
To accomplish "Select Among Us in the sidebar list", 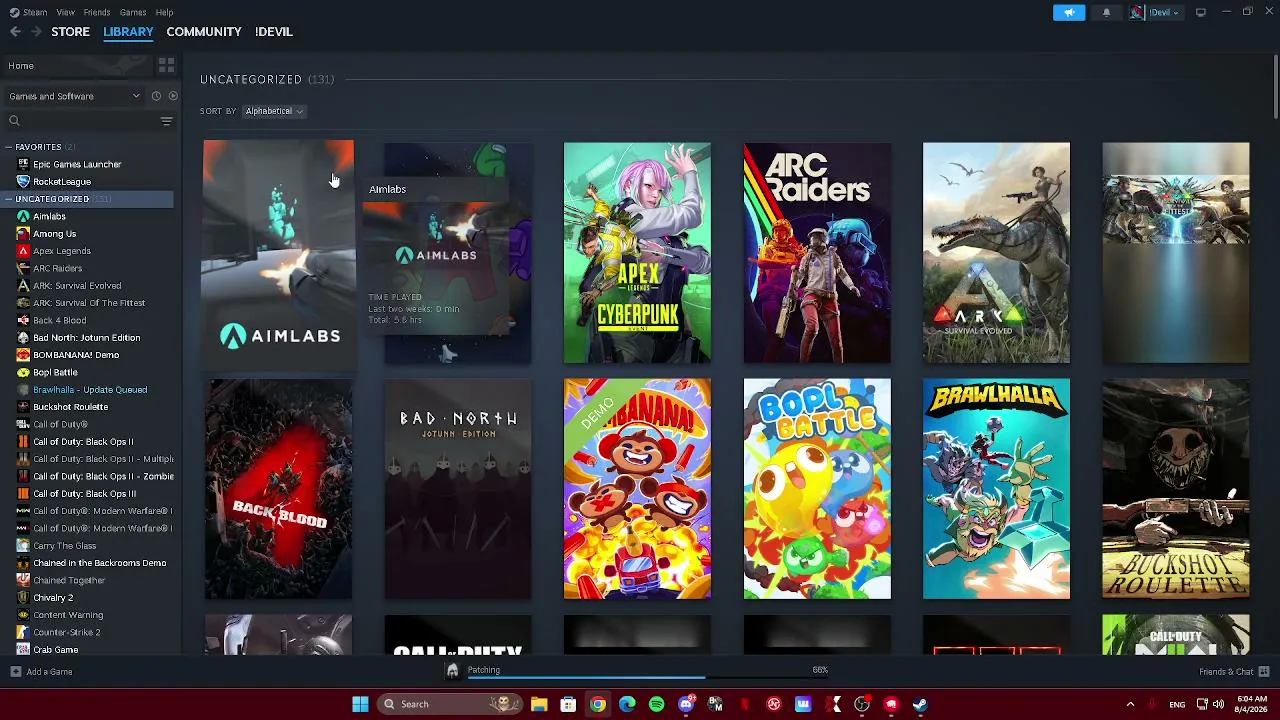I will 54,234.
